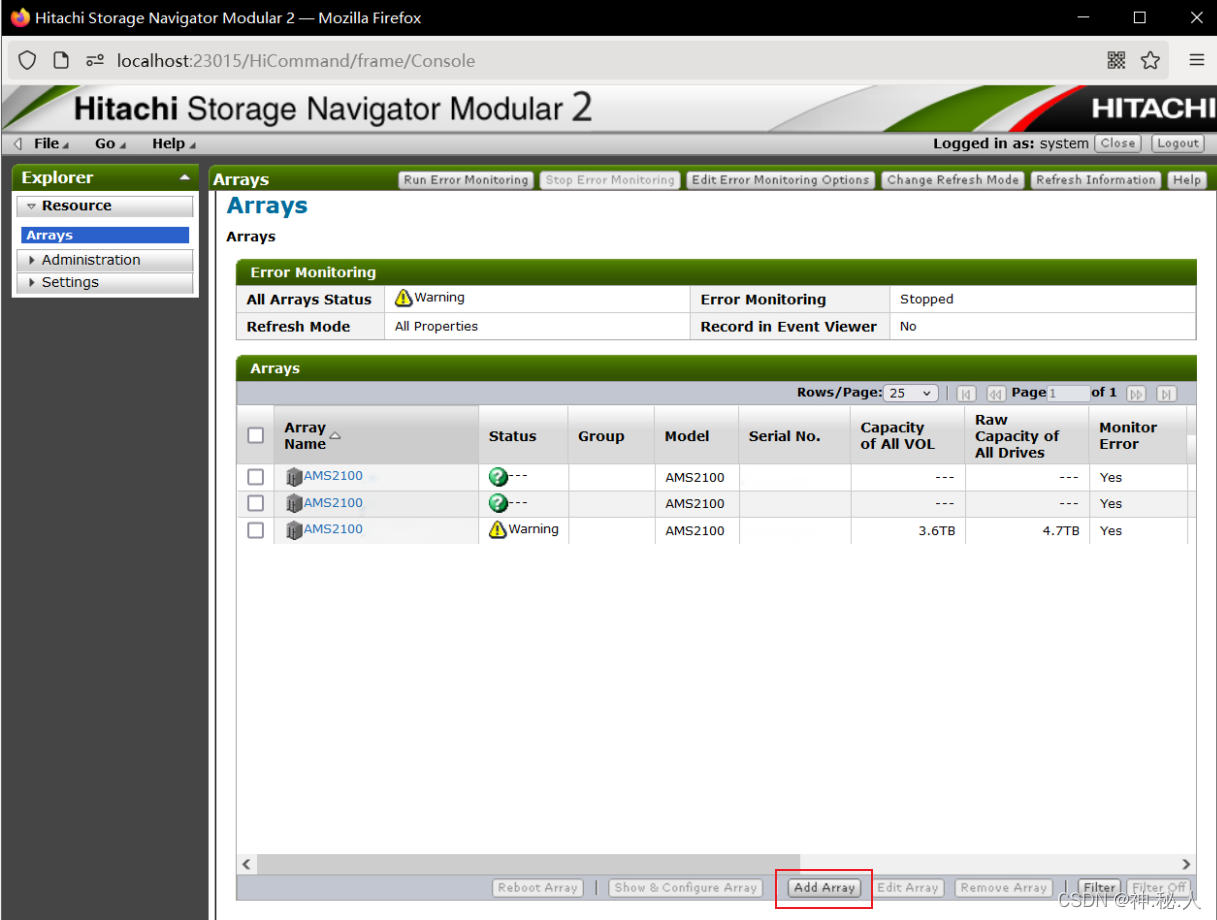Viewport: 1217px width, 920px height.
Task: Click Show & Configure Array
Action: [686, 888]
